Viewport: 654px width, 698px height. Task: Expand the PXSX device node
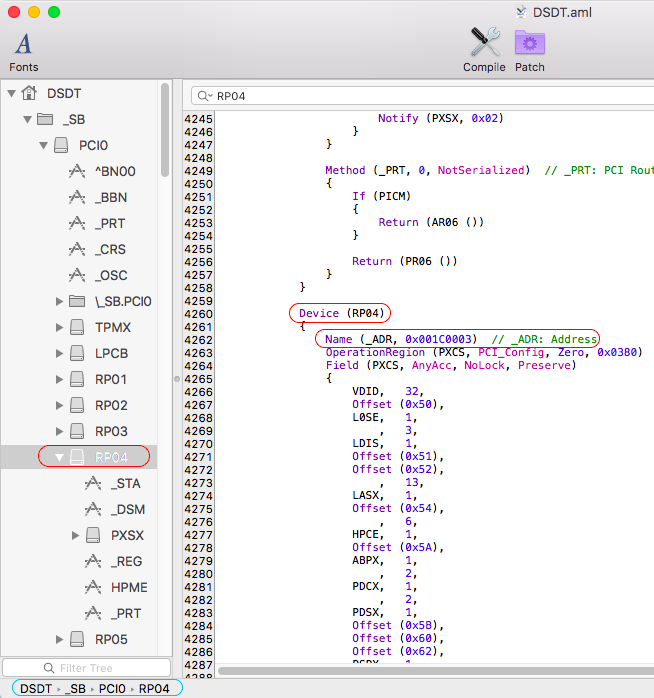75,535
